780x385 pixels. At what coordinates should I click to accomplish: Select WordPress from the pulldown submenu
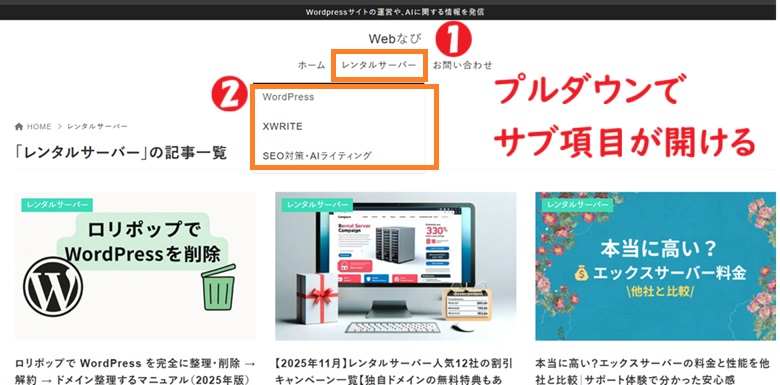click(x=289, y=97)
